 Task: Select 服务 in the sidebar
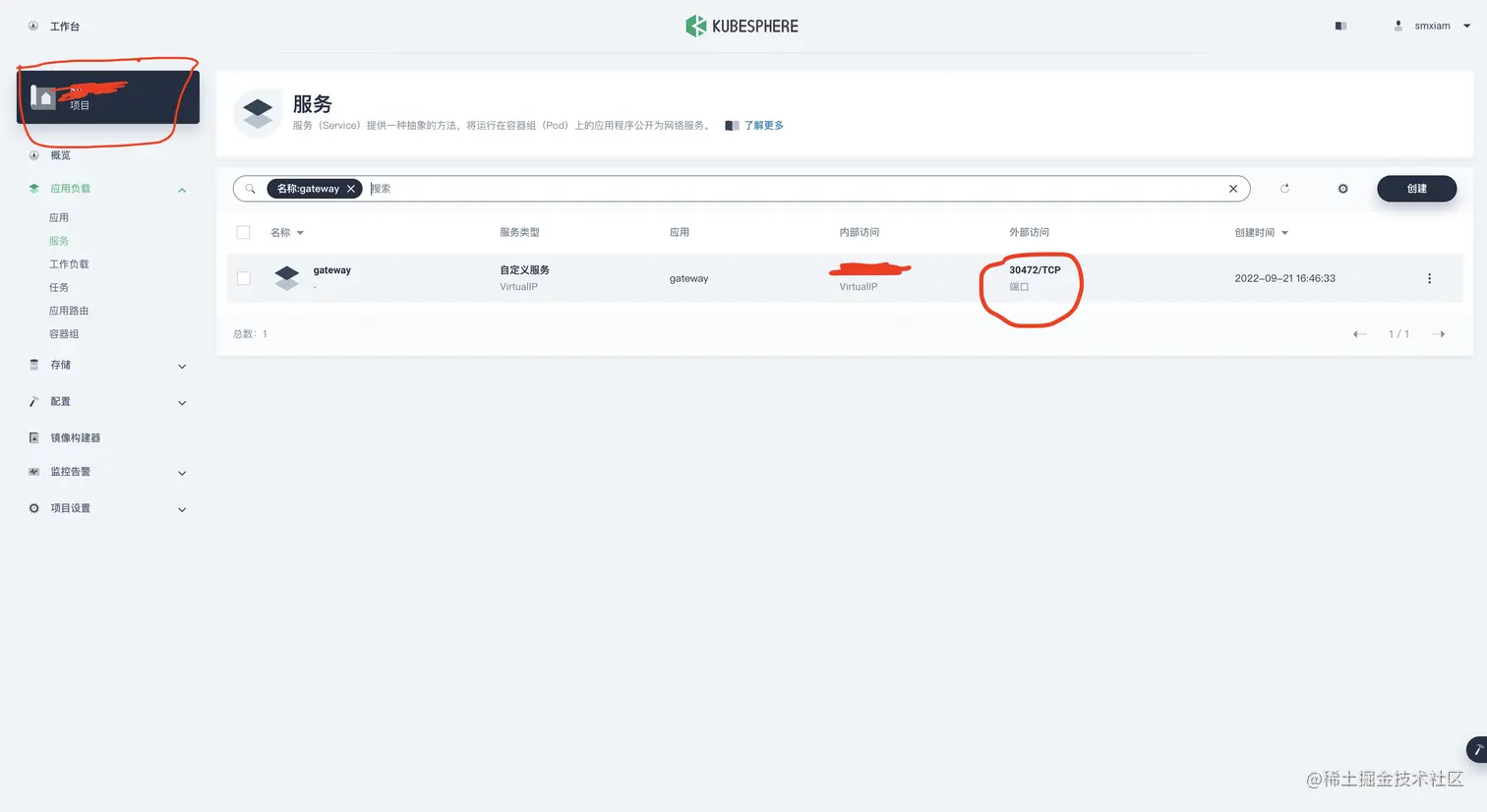point(59,241)
